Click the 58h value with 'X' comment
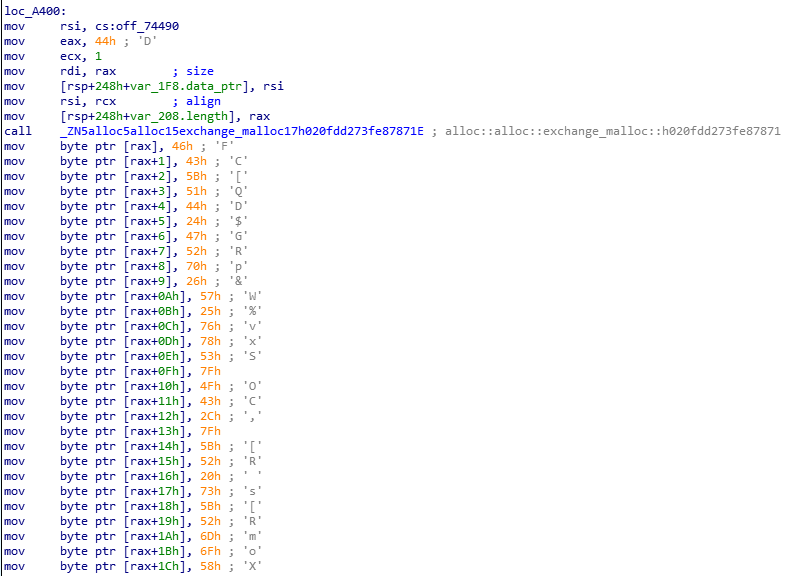798x576 pixels. 210,566
